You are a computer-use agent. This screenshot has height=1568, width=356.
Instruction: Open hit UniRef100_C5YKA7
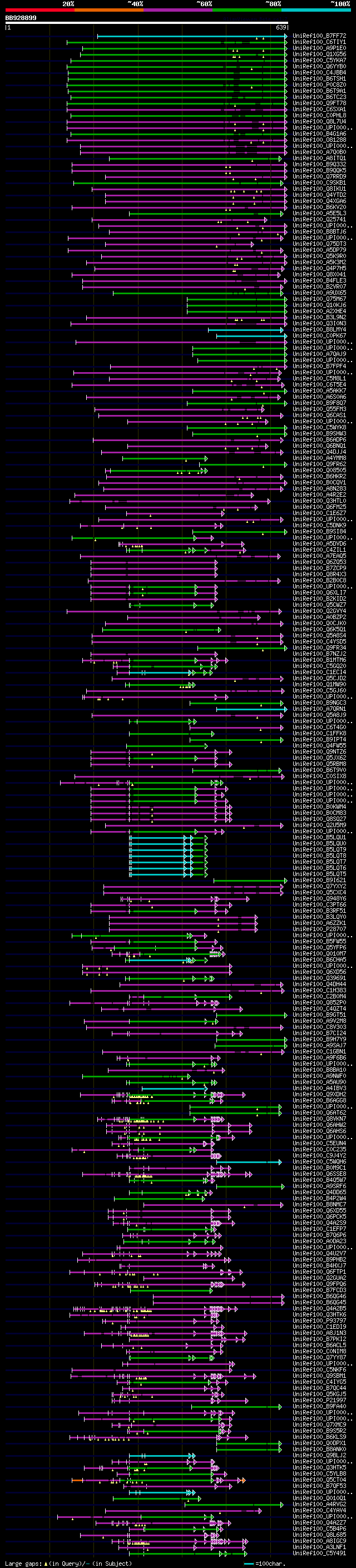click(319, 60)
